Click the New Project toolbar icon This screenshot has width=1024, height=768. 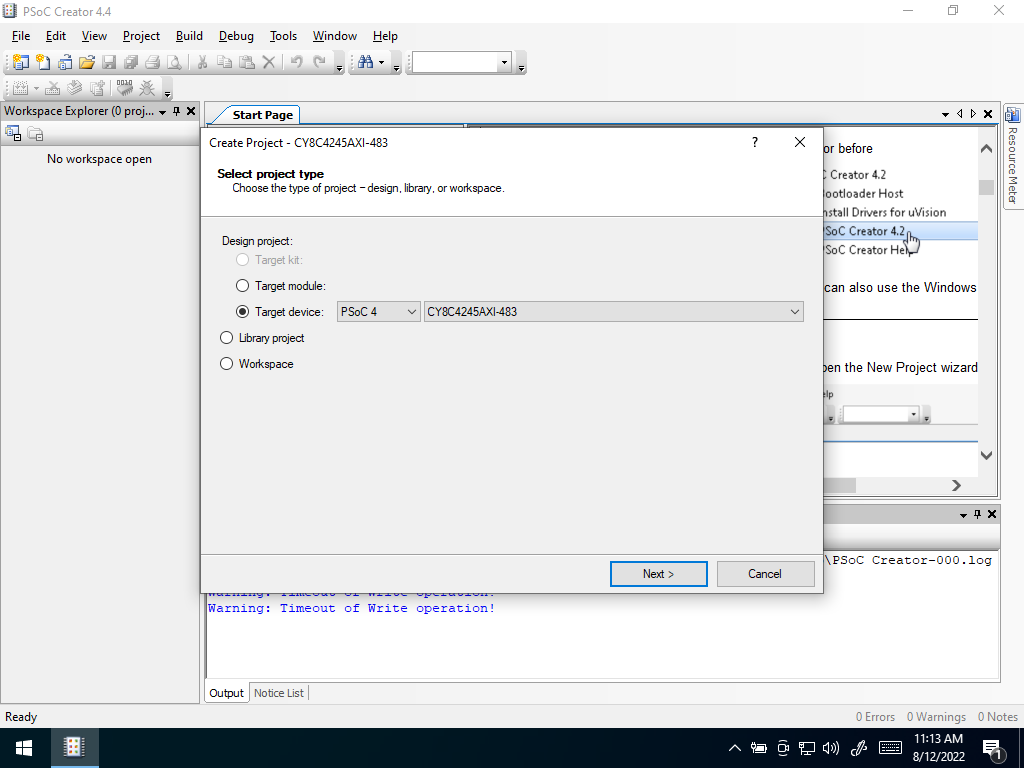[x=21, y=62]
